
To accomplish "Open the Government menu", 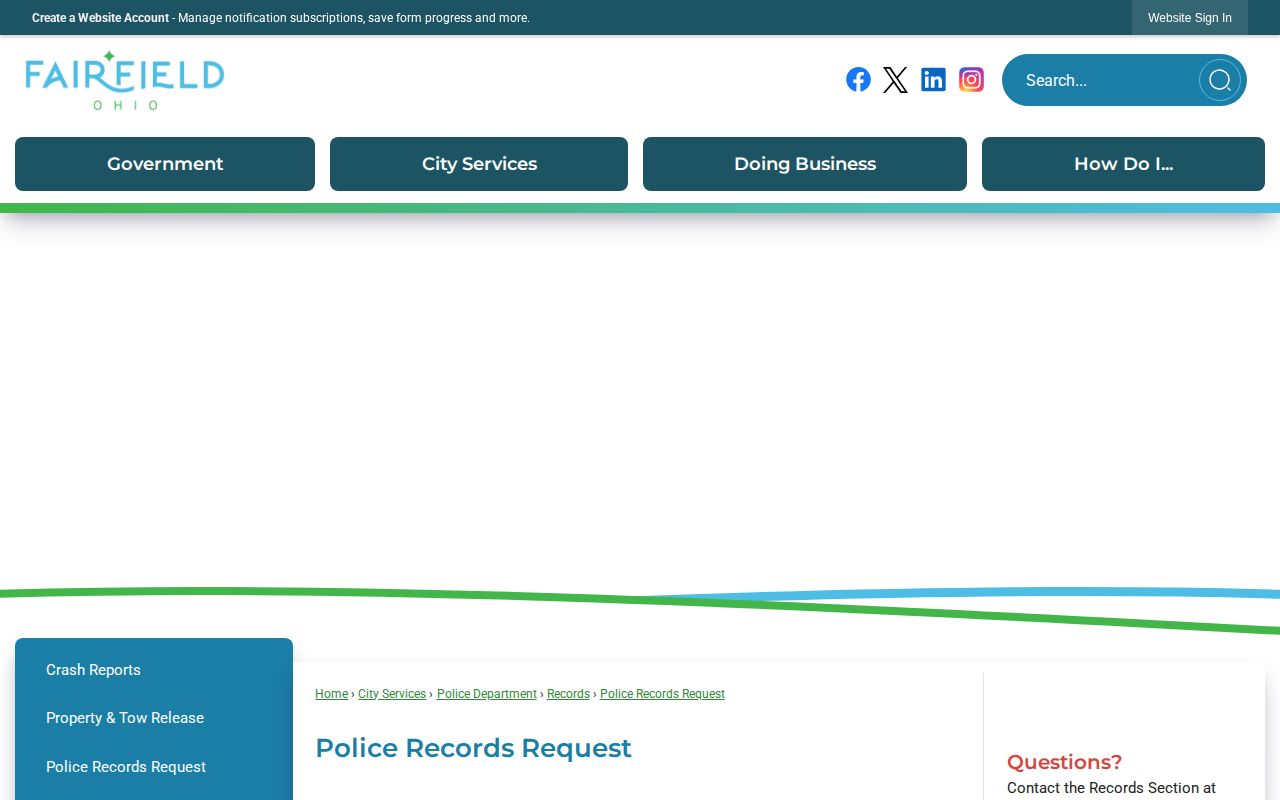I will [165, 164].
